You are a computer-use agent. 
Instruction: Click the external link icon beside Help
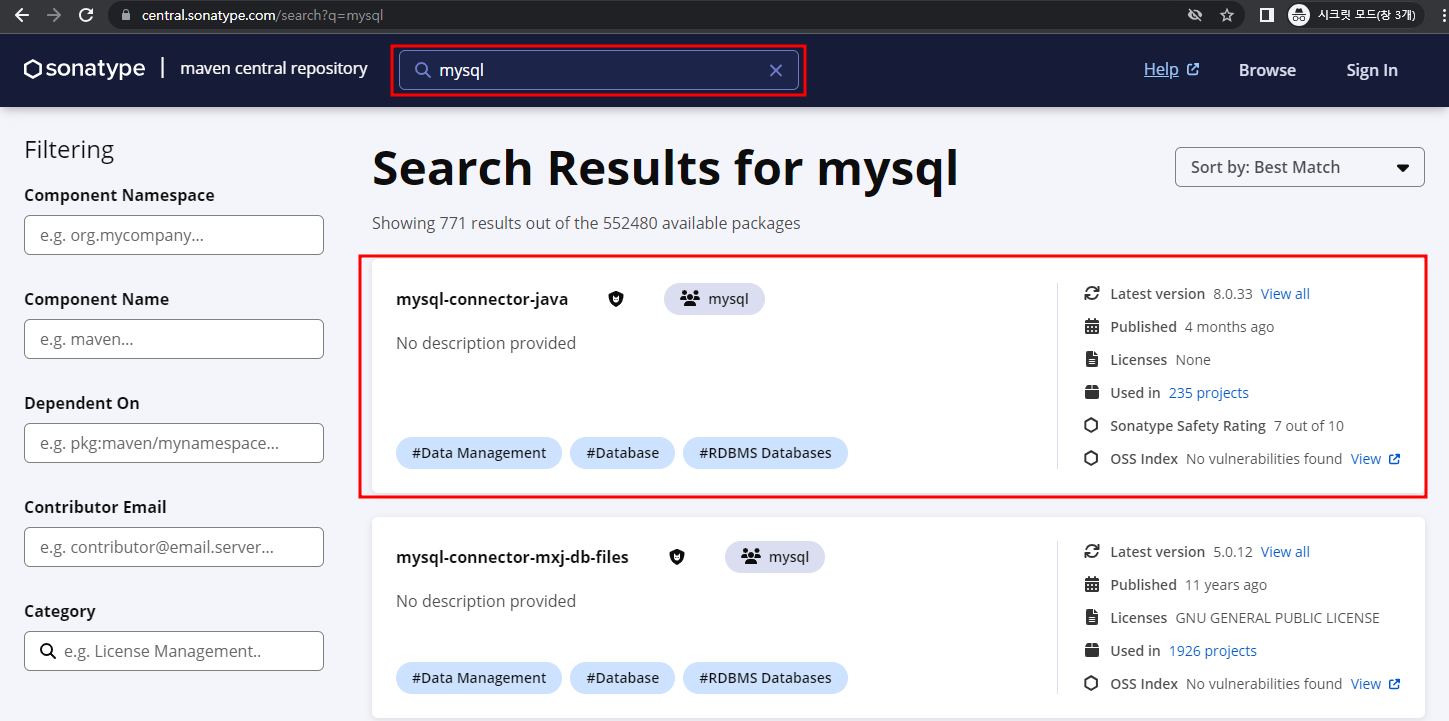coord(1193,69)
